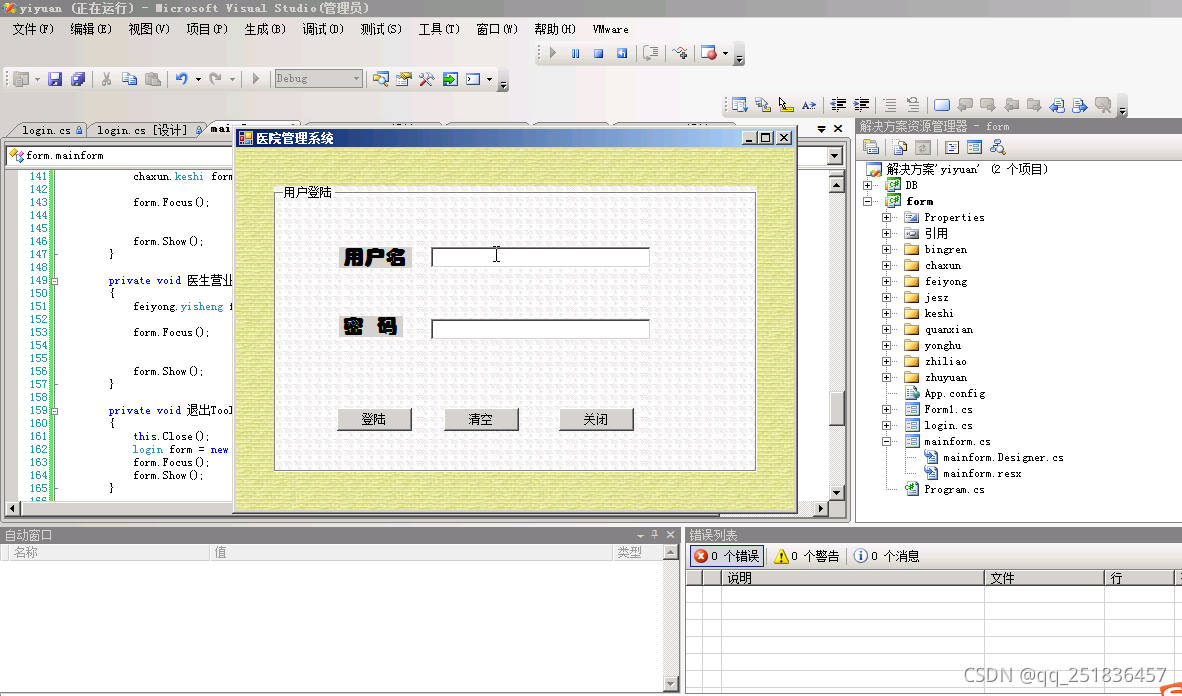Open the Toolbox via the hammer-and-wrench icon

[x=427, y=78]
